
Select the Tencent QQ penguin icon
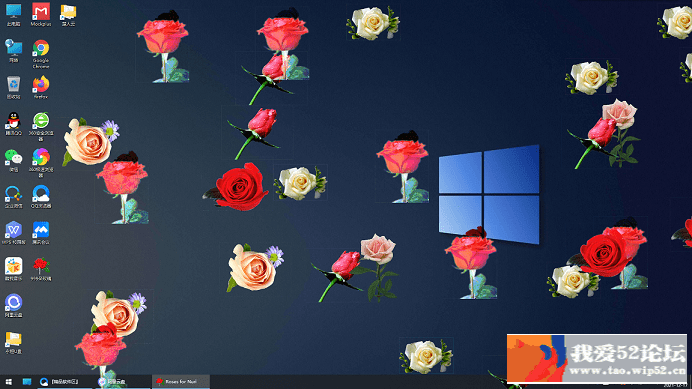click(13, 124)
